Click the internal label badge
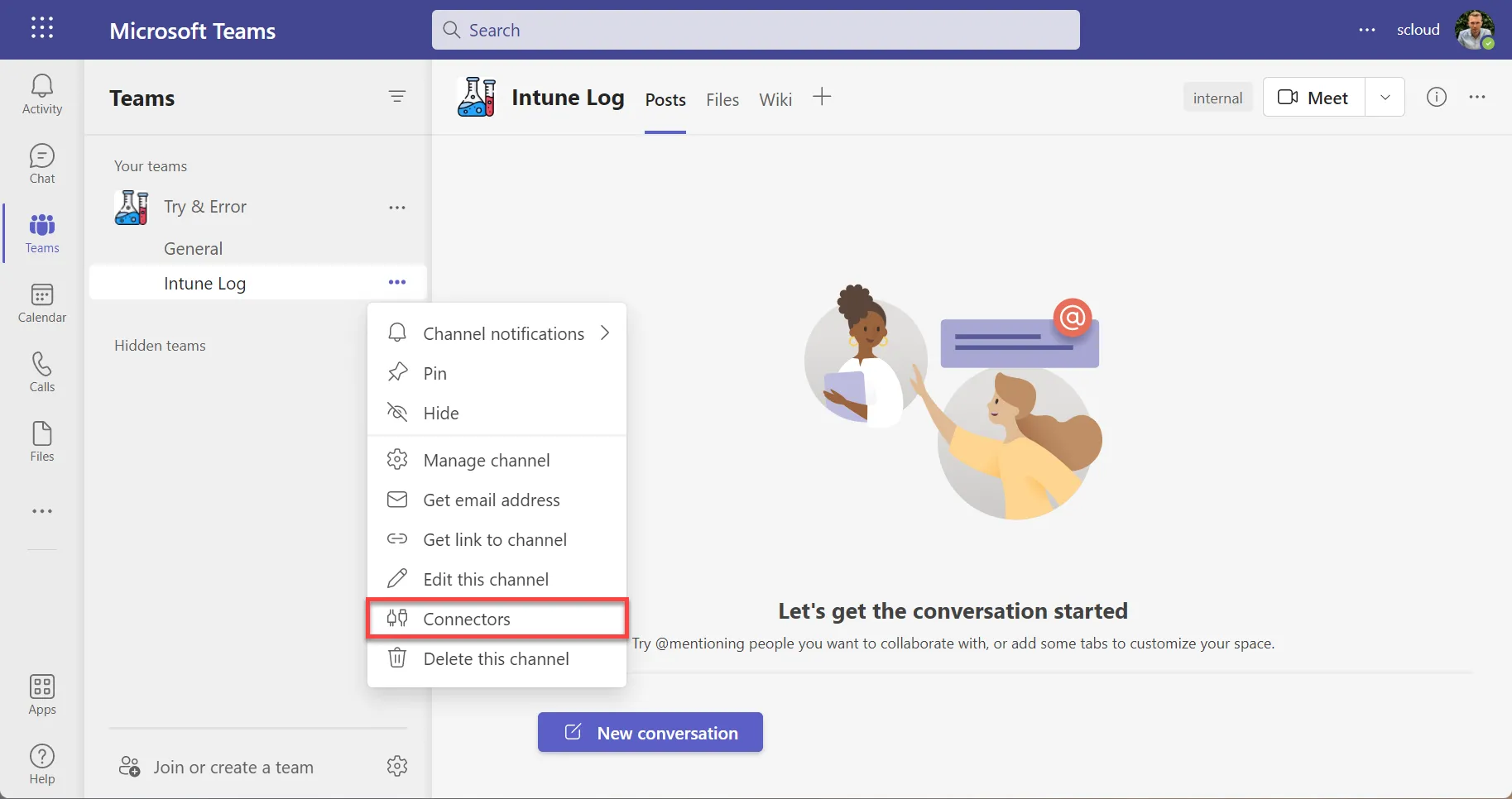 click(x=1218, y=98)
